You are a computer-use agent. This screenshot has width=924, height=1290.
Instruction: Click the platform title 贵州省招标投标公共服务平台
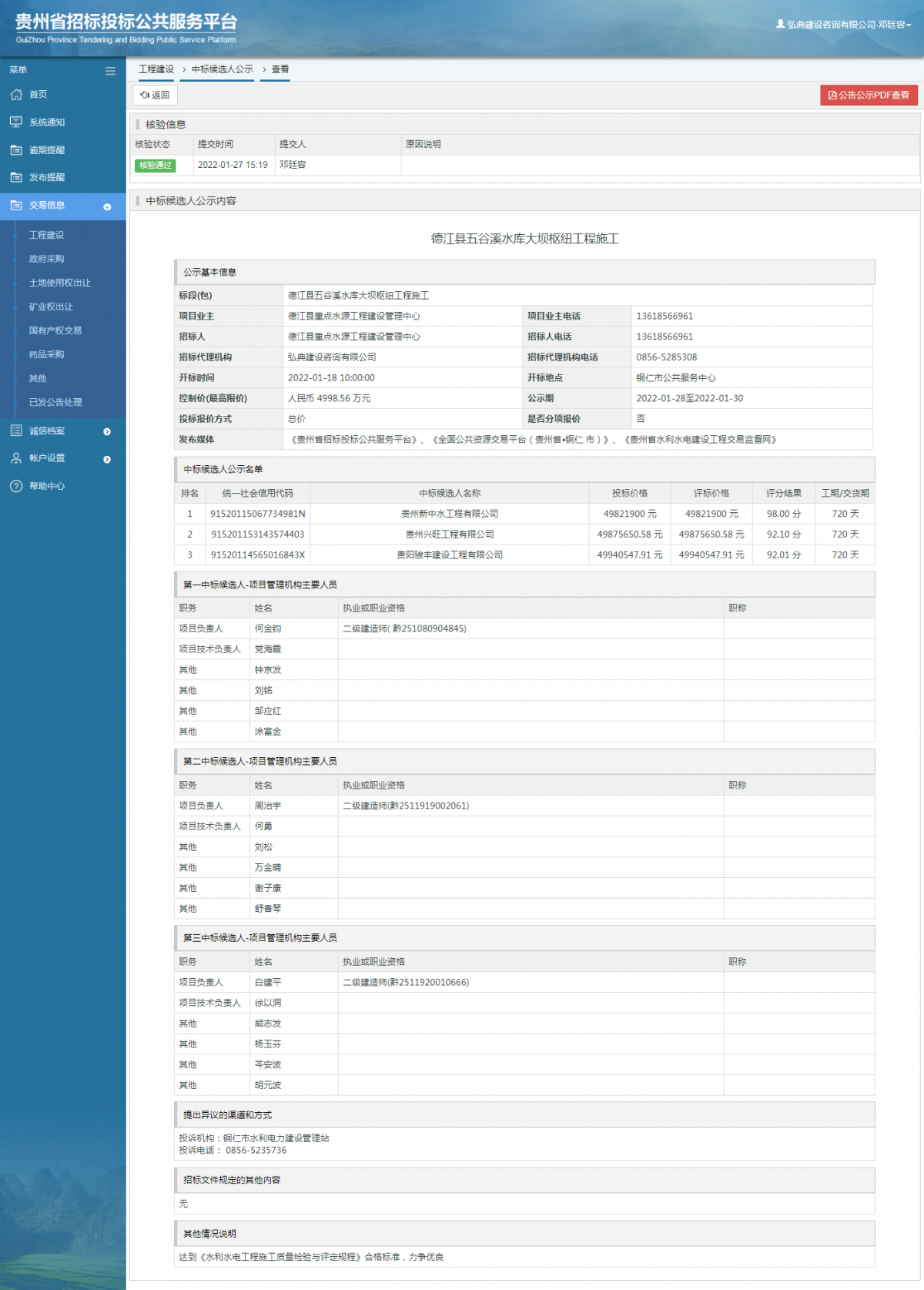126,22
